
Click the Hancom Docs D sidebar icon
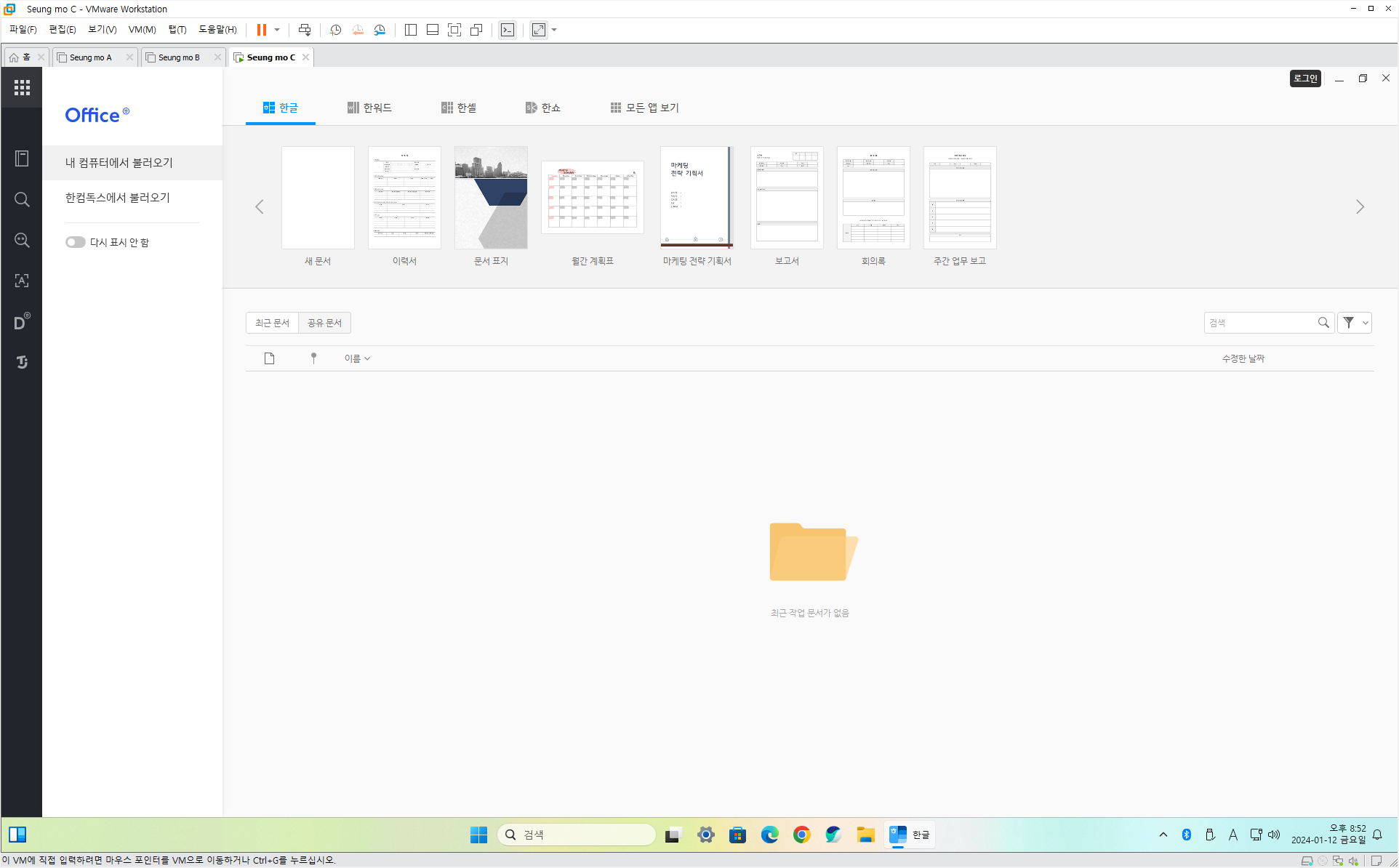[x=22, y=322]
